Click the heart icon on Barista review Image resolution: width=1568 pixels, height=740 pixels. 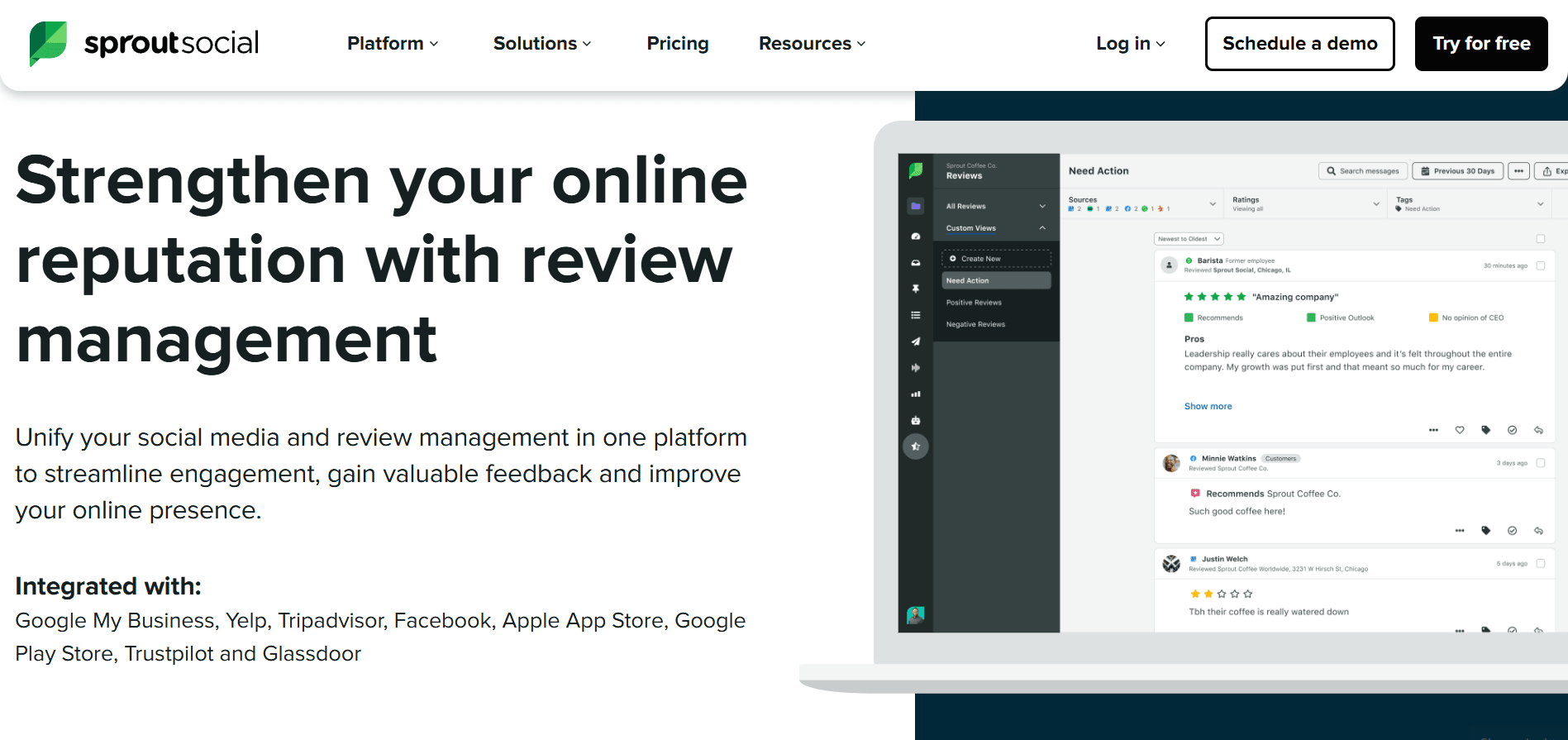coord(1460,430)
